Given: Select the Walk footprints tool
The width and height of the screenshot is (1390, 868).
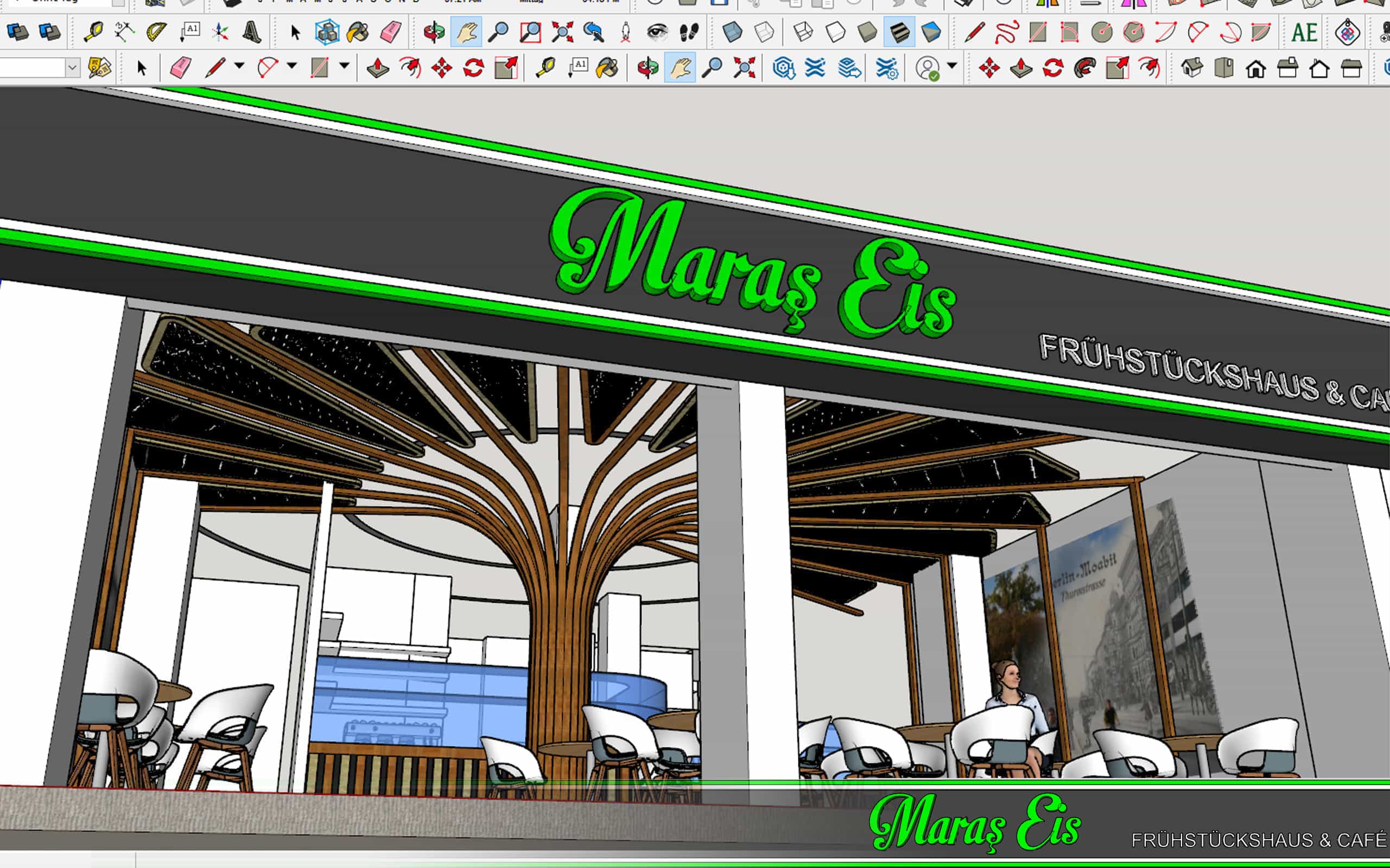Looking at the screenshot, I should [689, 31].
